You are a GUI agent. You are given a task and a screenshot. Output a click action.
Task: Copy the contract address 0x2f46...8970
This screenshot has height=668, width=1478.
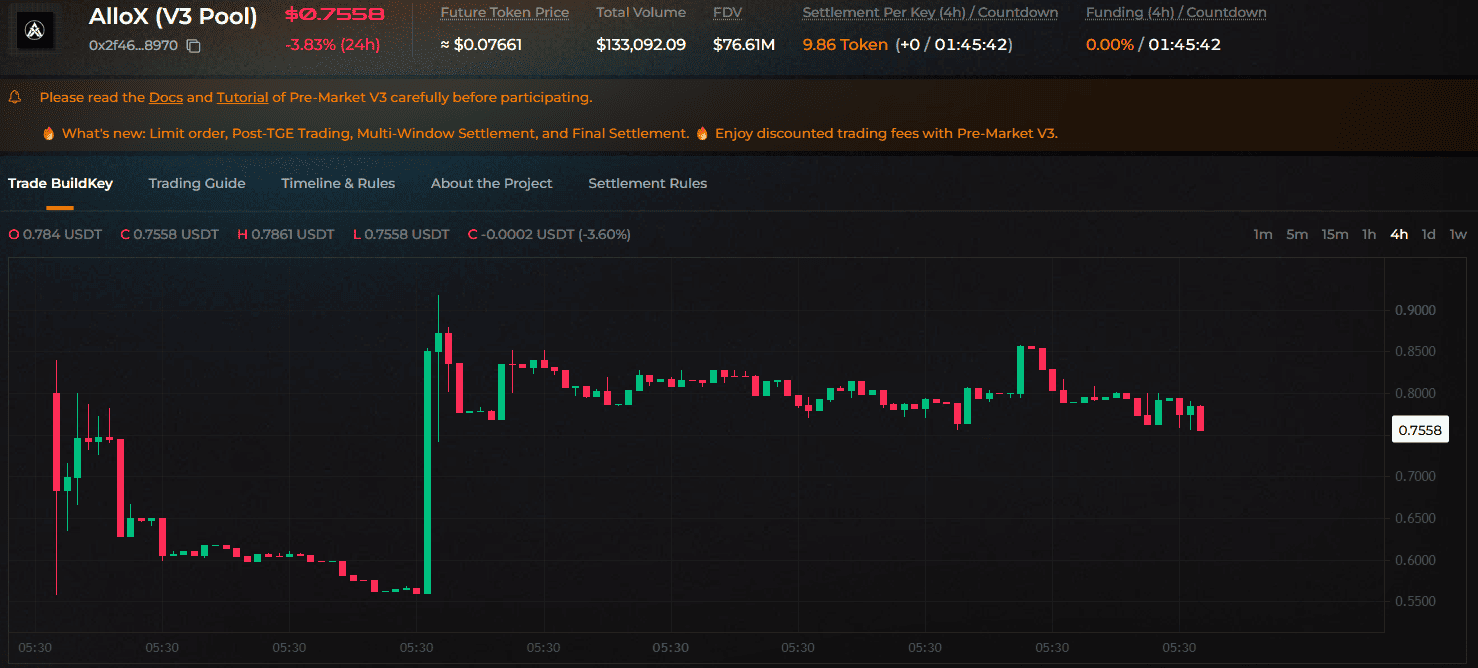[x=194, y=46]
